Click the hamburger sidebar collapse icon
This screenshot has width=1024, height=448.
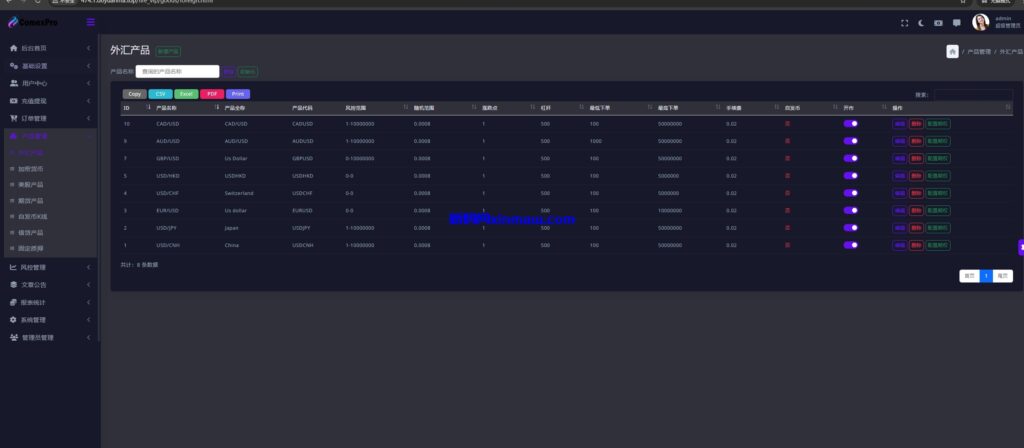(91, 22)
